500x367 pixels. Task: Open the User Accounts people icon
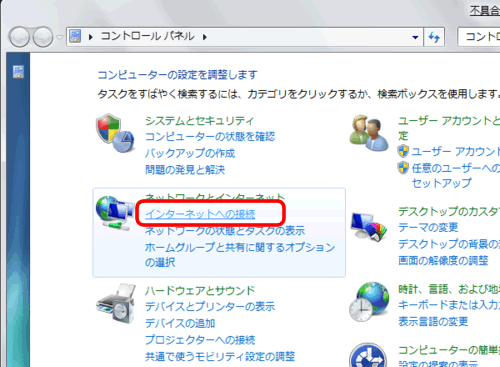point(369,133)
